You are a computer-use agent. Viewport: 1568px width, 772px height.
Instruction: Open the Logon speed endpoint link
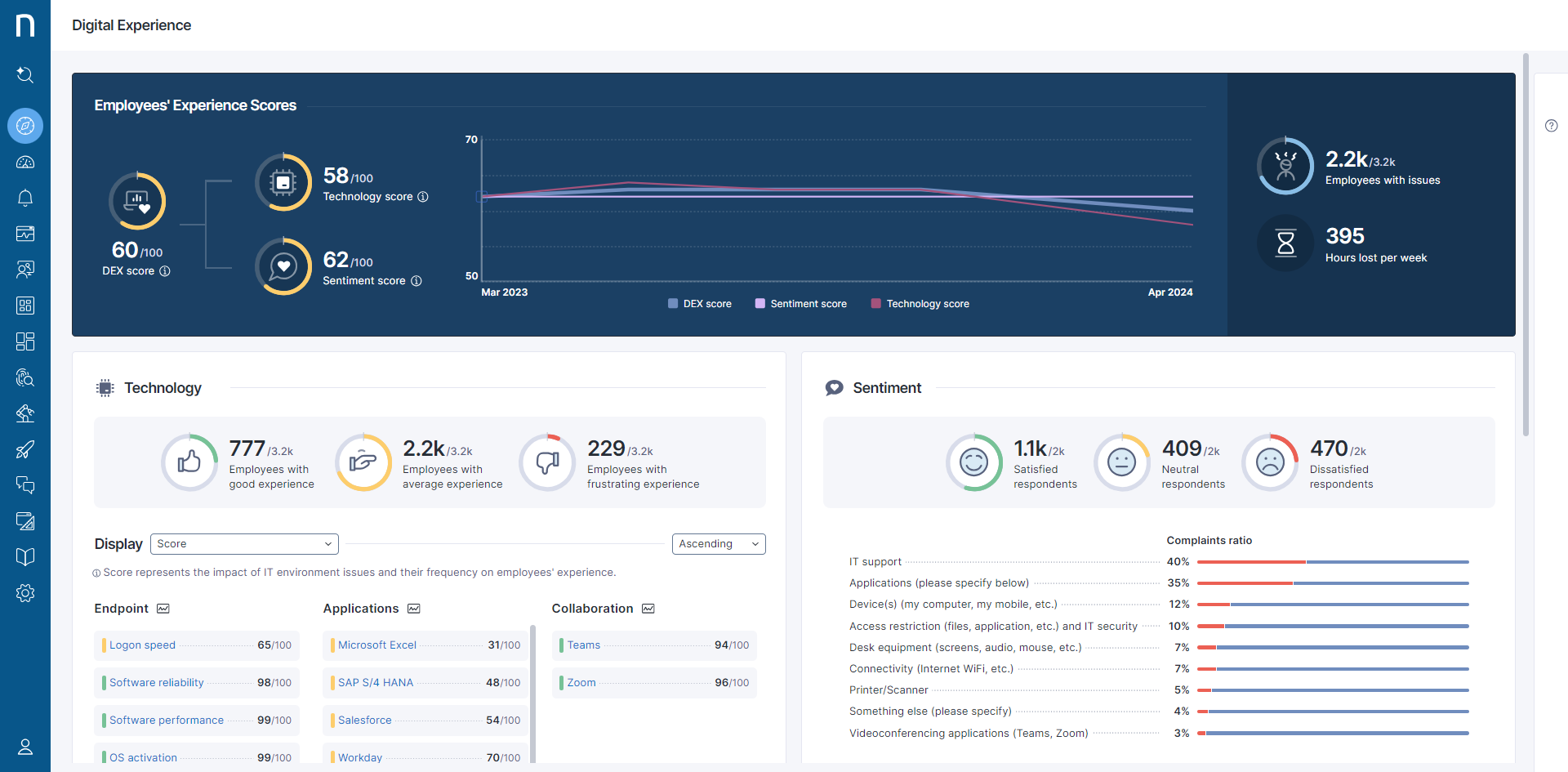pyautogui.click(x=142, y=645)
